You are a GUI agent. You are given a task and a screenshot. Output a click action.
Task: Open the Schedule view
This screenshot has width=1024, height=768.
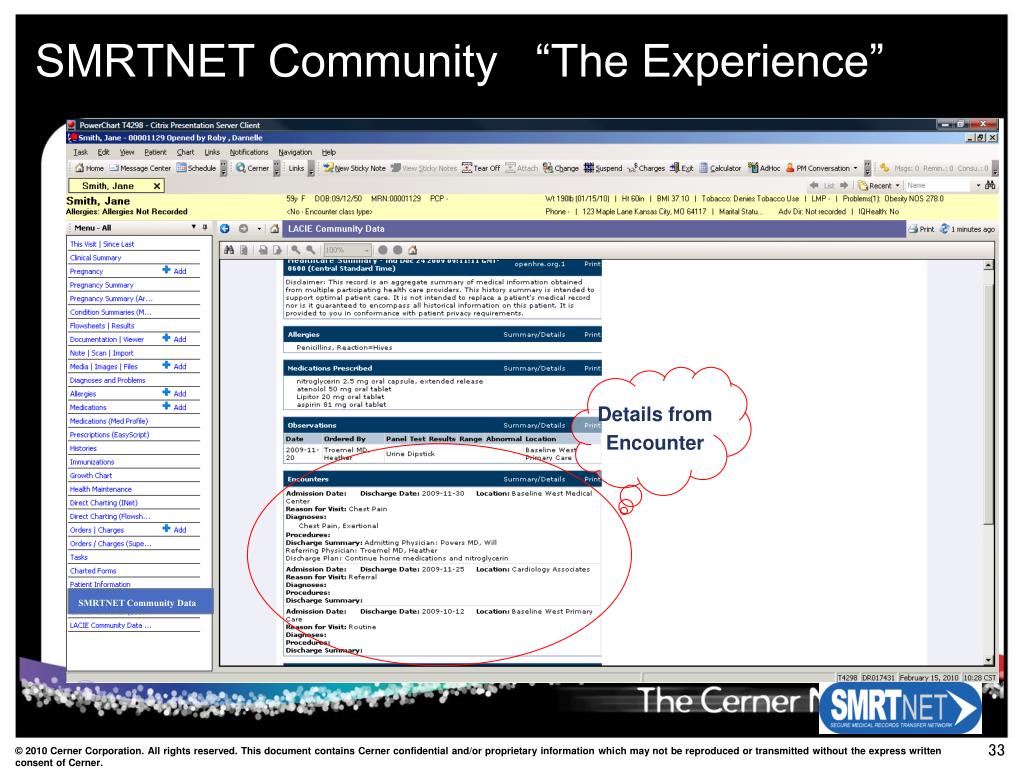pyautogui.click(x=197, y=168)
